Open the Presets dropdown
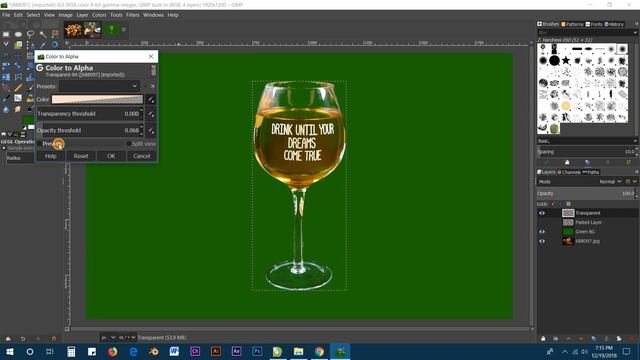640x360 pixels. (x=100, y=86)
